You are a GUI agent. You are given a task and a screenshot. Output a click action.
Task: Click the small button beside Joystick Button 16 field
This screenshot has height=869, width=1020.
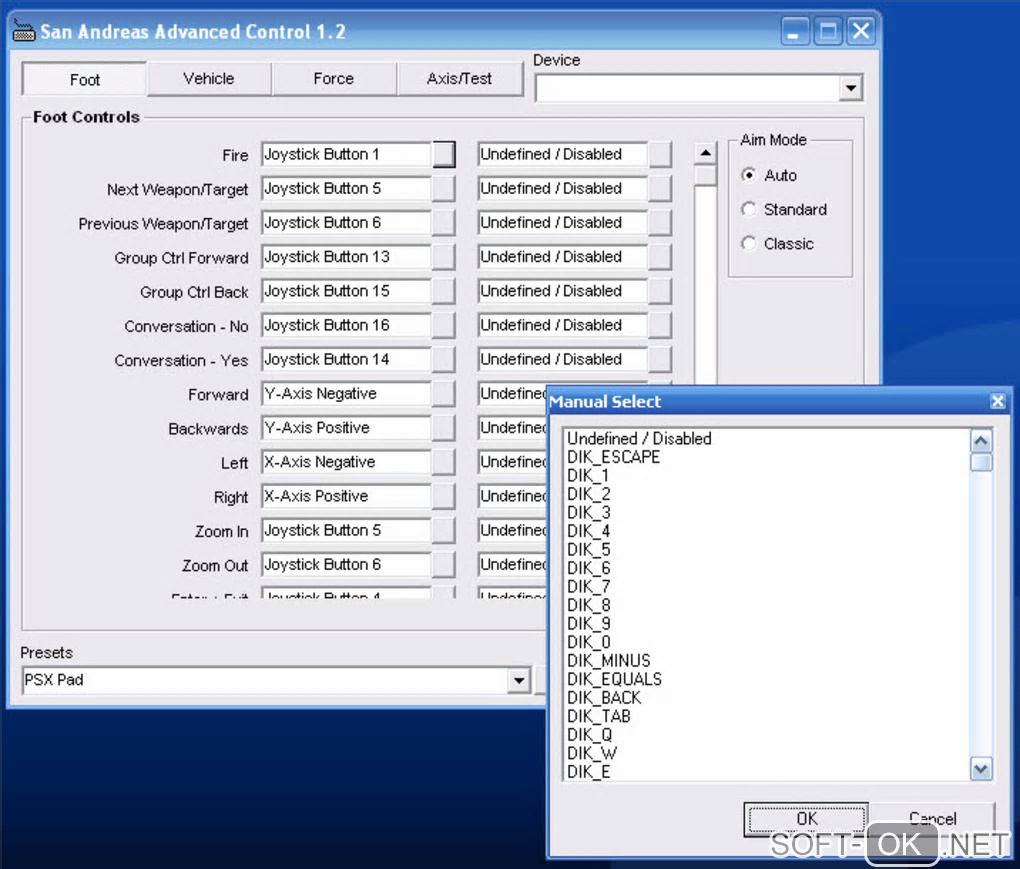pyautogui.click(x=444, y=325)
